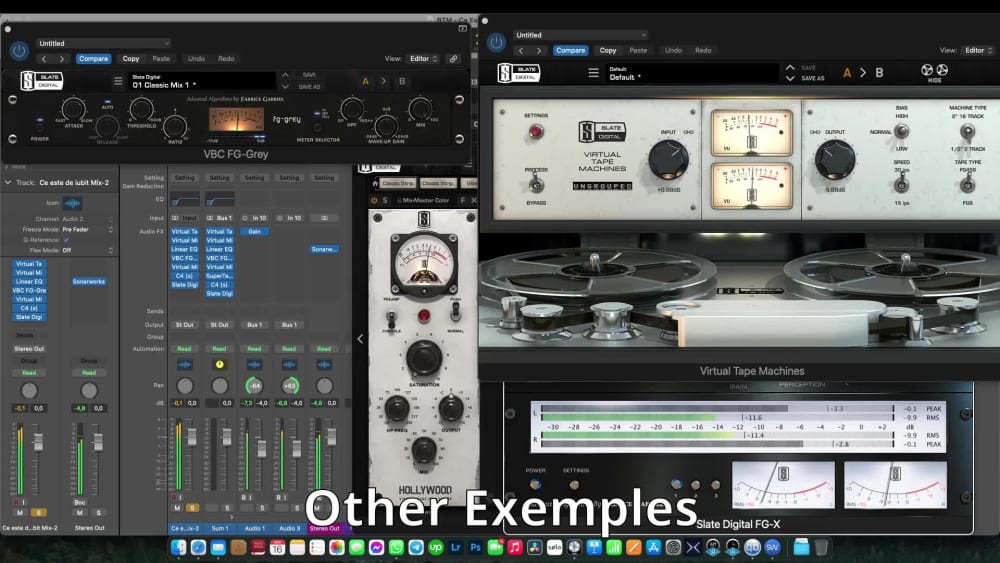Toggle the Auto release switch on FG-Grey
Image resolution: width=1000 pixels, height=563 pixels.
107,103
